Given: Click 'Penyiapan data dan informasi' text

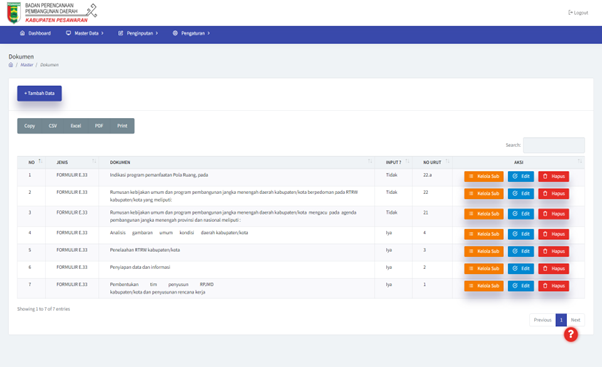Looking at the screenshot, I should pyautogui.click(x=140, y=267).
